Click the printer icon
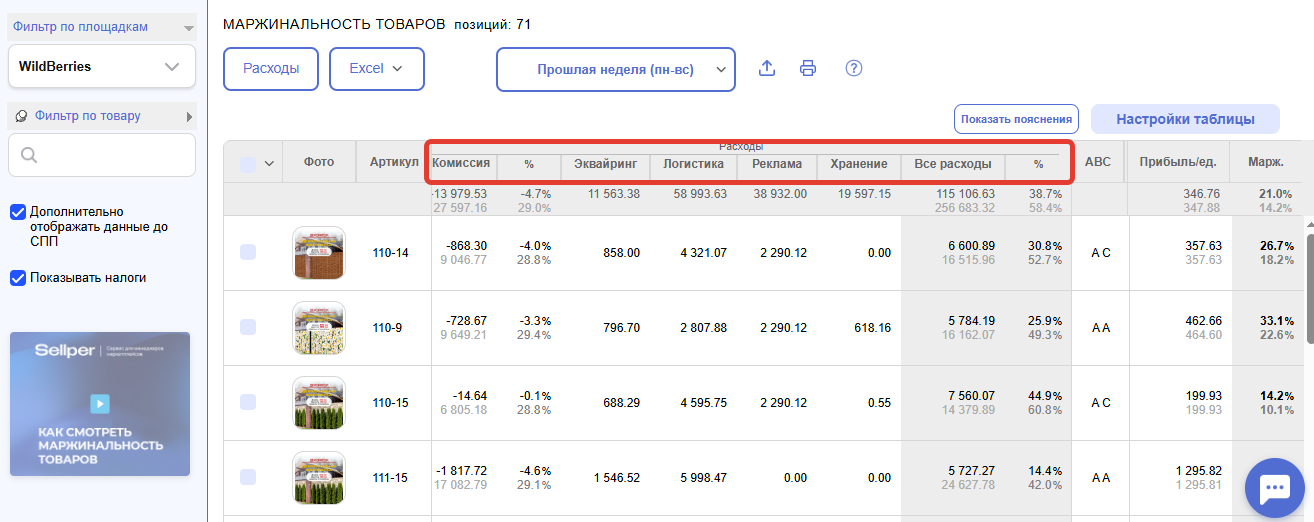1314x522 pixels. (808, 69)
